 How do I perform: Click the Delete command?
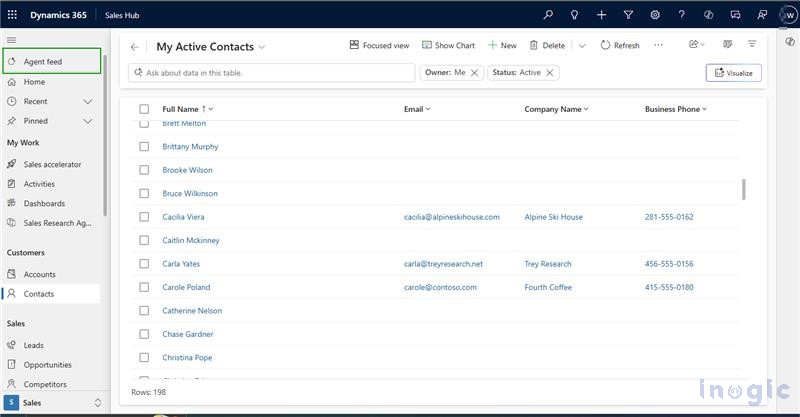click(x=547, y=45)
